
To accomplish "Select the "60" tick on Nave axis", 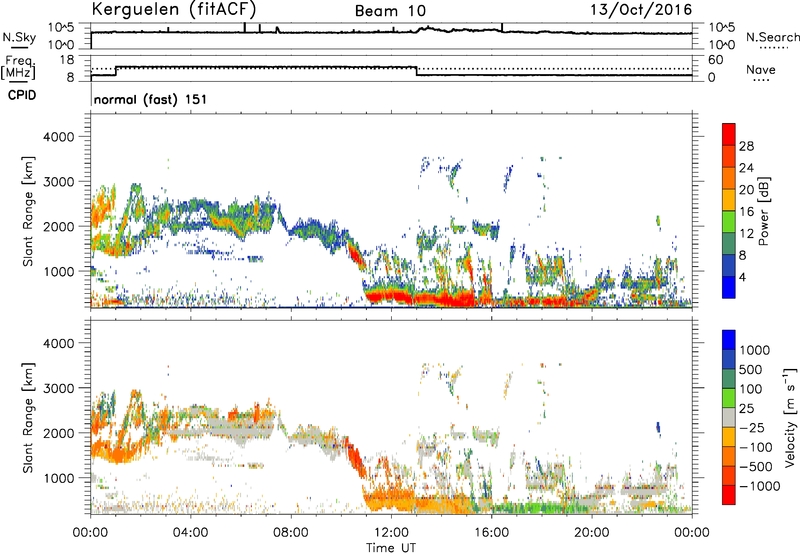I will point(716,60).
